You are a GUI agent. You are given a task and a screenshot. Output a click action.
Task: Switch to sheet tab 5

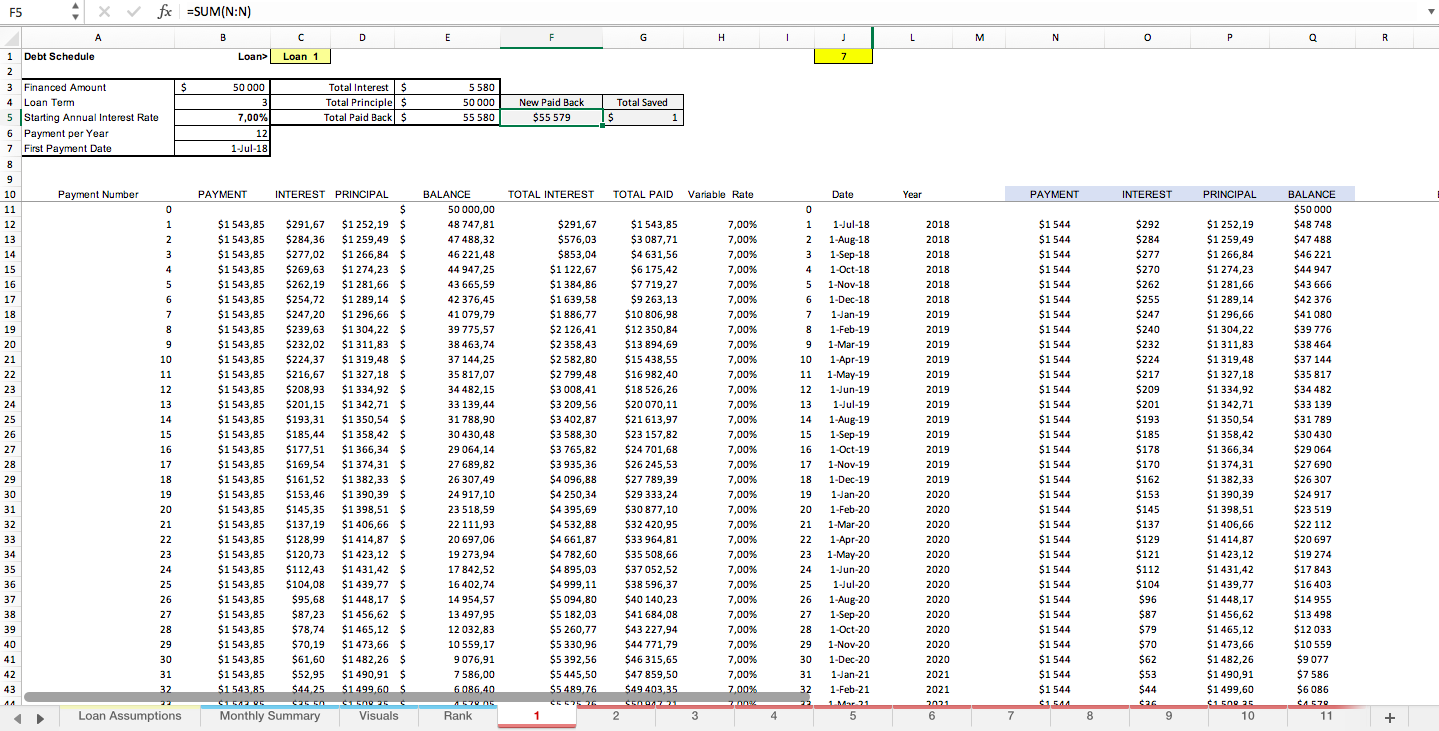(852, 716)
